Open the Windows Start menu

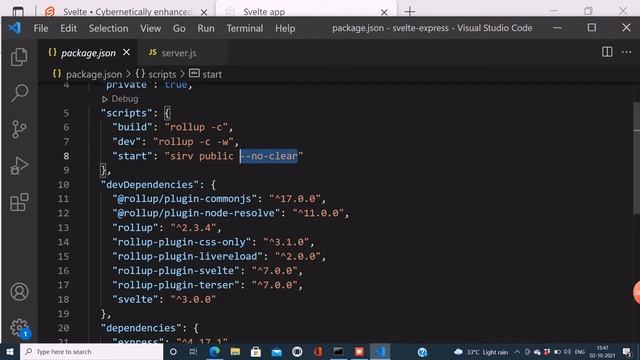10,351
